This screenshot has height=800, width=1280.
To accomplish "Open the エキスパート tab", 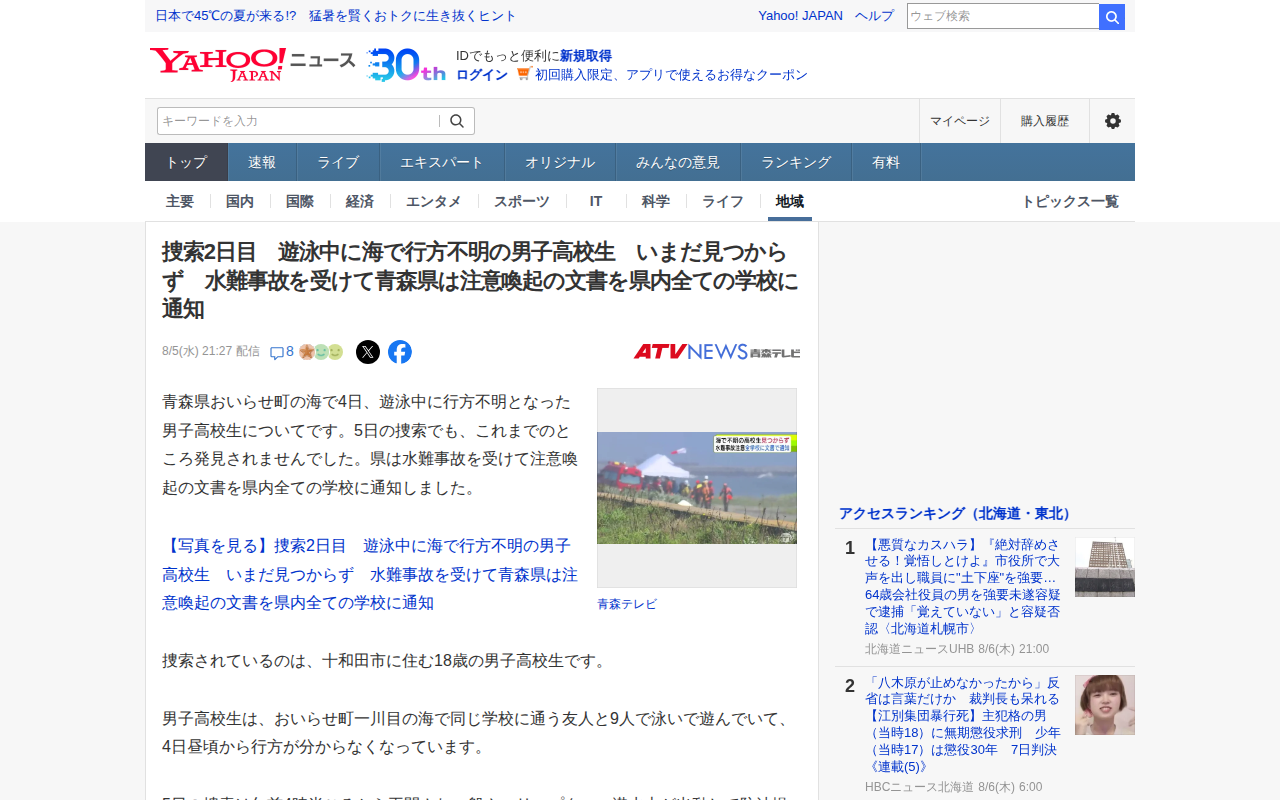I will pyautogui.click(x=442, y=162).
